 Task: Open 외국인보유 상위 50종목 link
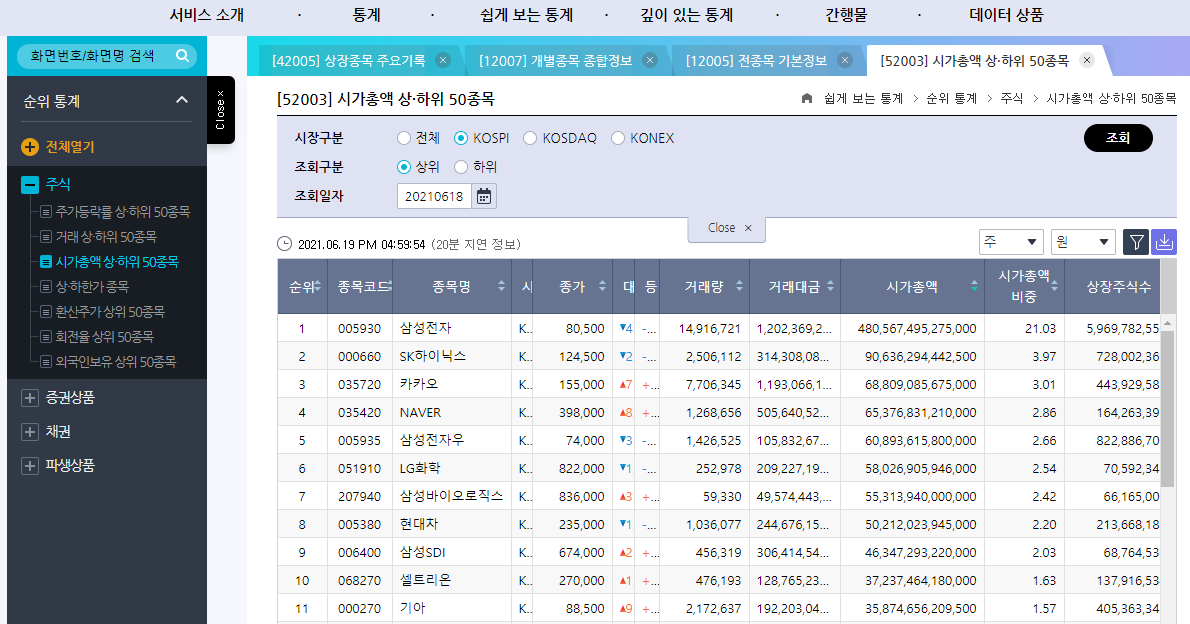(116, 362)
